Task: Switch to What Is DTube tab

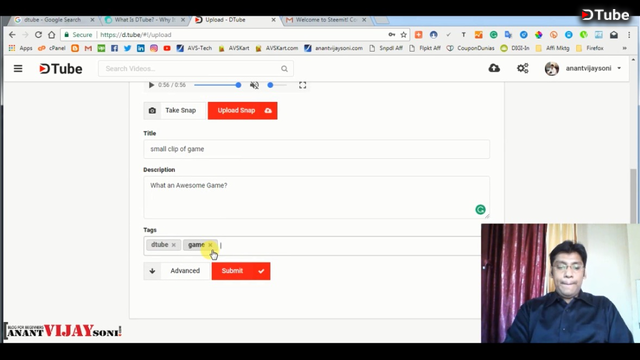Action: (145, 20)
